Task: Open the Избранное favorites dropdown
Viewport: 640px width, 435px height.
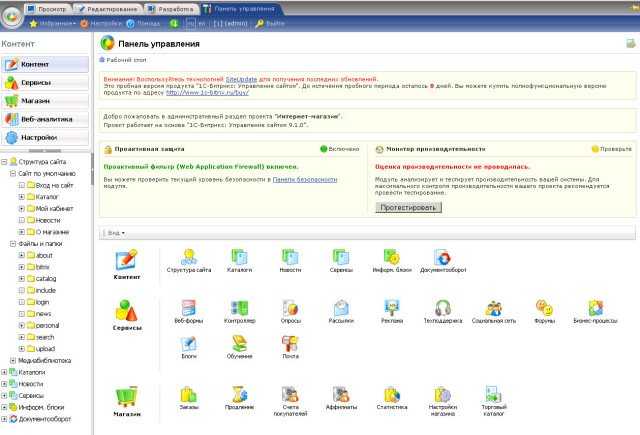Action: 53,24
